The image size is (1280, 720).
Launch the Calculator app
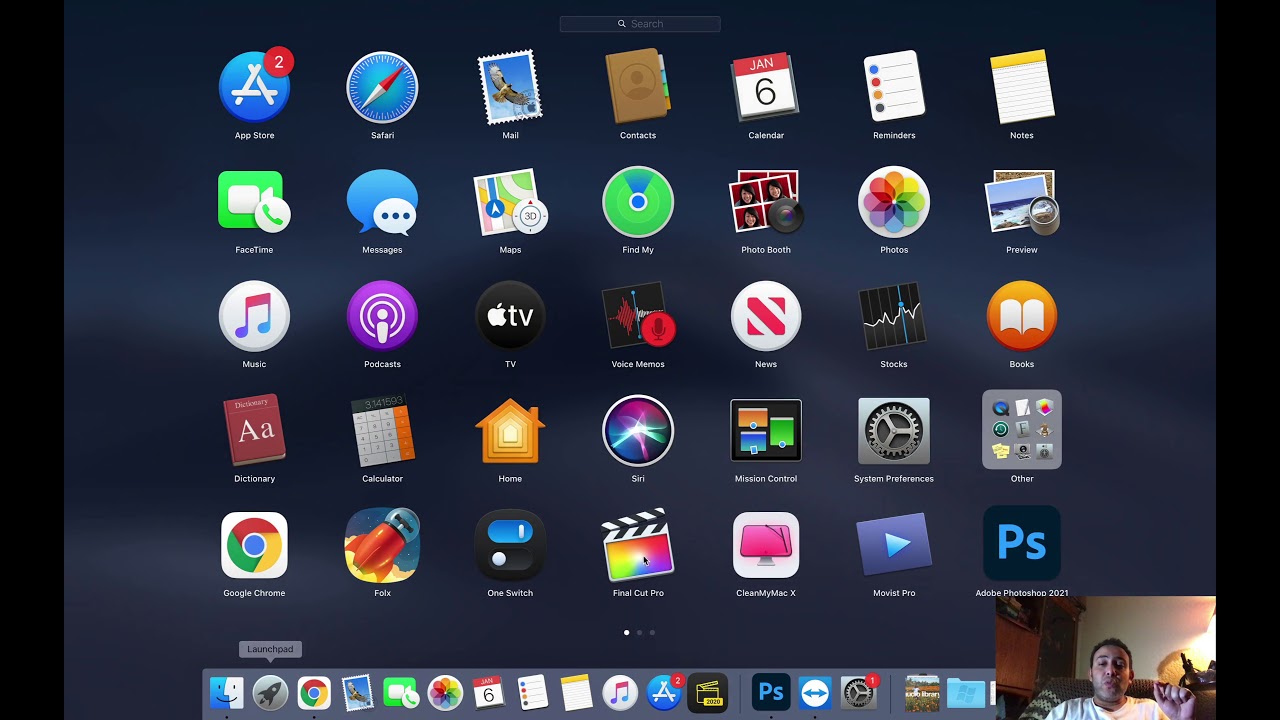pyautogui.click(x=382, y=431)
